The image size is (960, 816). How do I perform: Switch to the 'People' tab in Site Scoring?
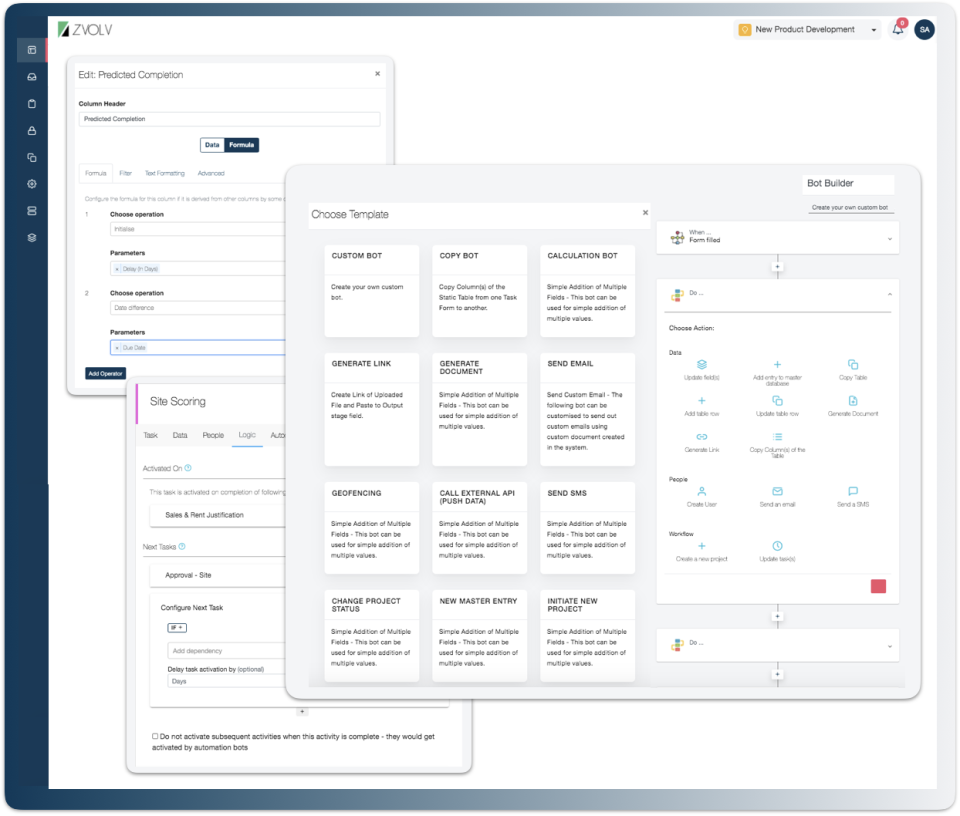coord(215,435)
